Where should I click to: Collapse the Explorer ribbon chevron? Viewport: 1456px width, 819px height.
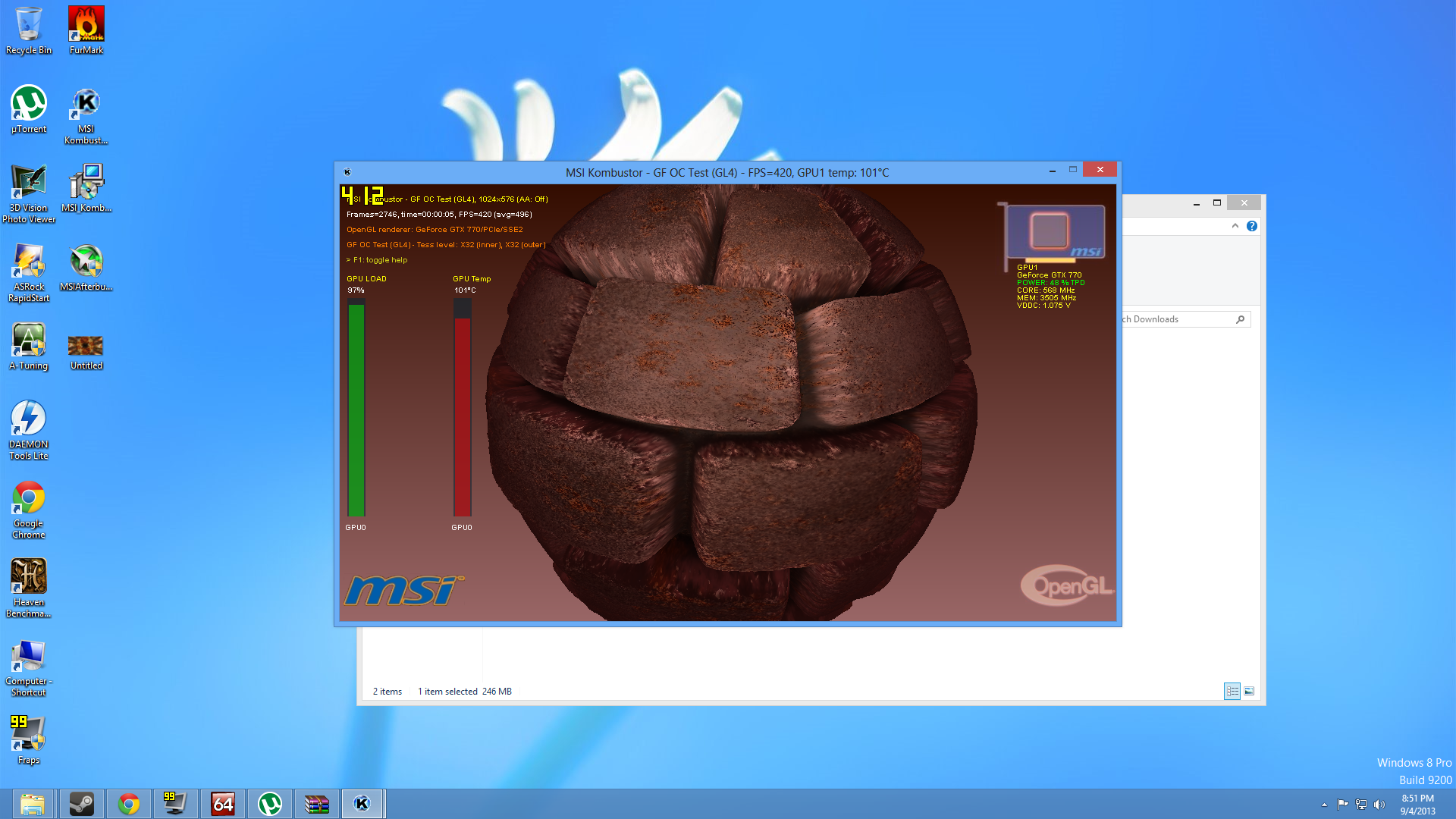[1235, 226]
